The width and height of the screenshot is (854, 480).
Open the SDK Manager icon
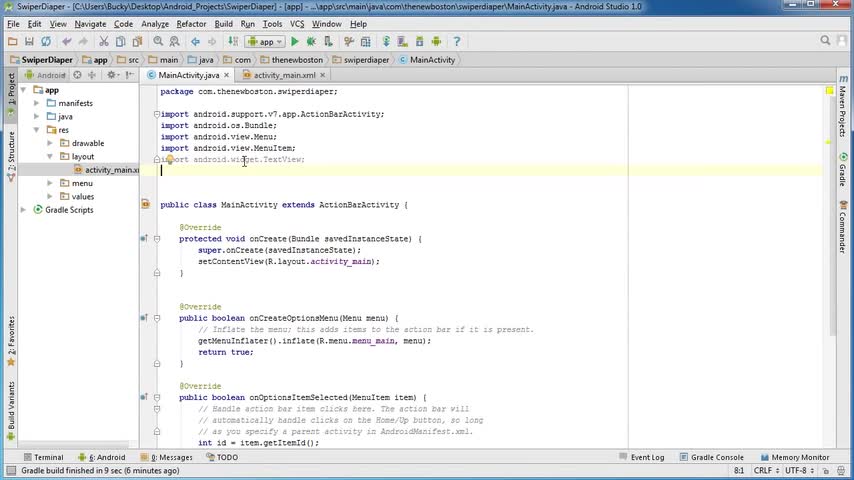click(x=419, y=41)
